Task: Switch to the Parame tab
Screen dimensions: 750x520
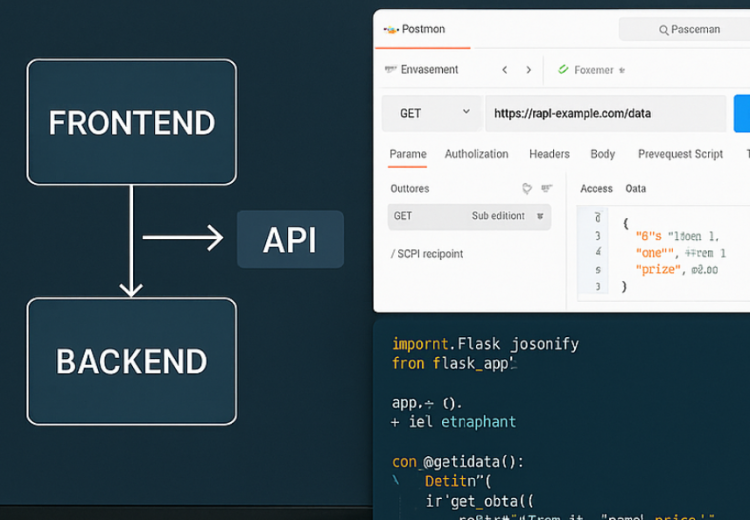Action: click(x=407, y=154)
